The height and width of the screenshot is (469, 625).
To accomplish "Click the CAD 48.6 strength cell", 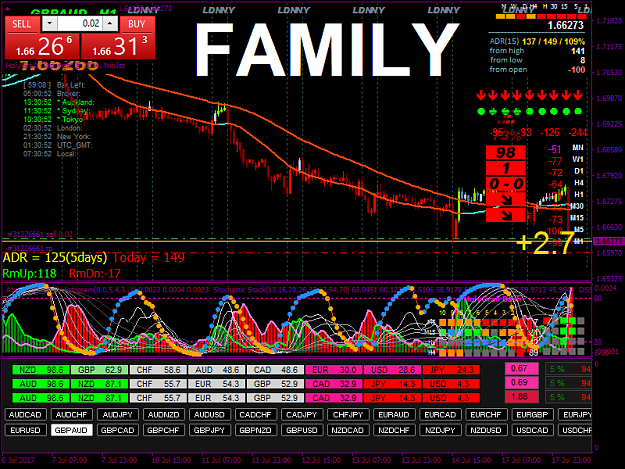I will [275, 370].
